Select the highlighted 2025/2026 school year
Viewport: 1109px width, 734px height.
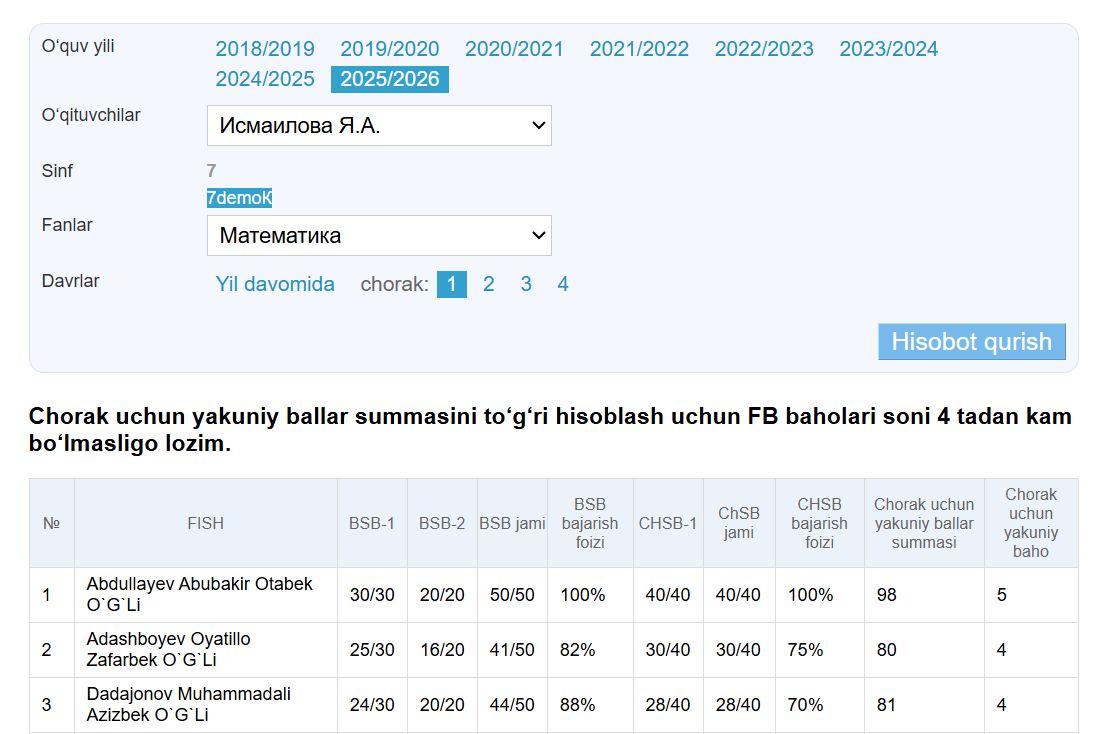coord(390,78)
